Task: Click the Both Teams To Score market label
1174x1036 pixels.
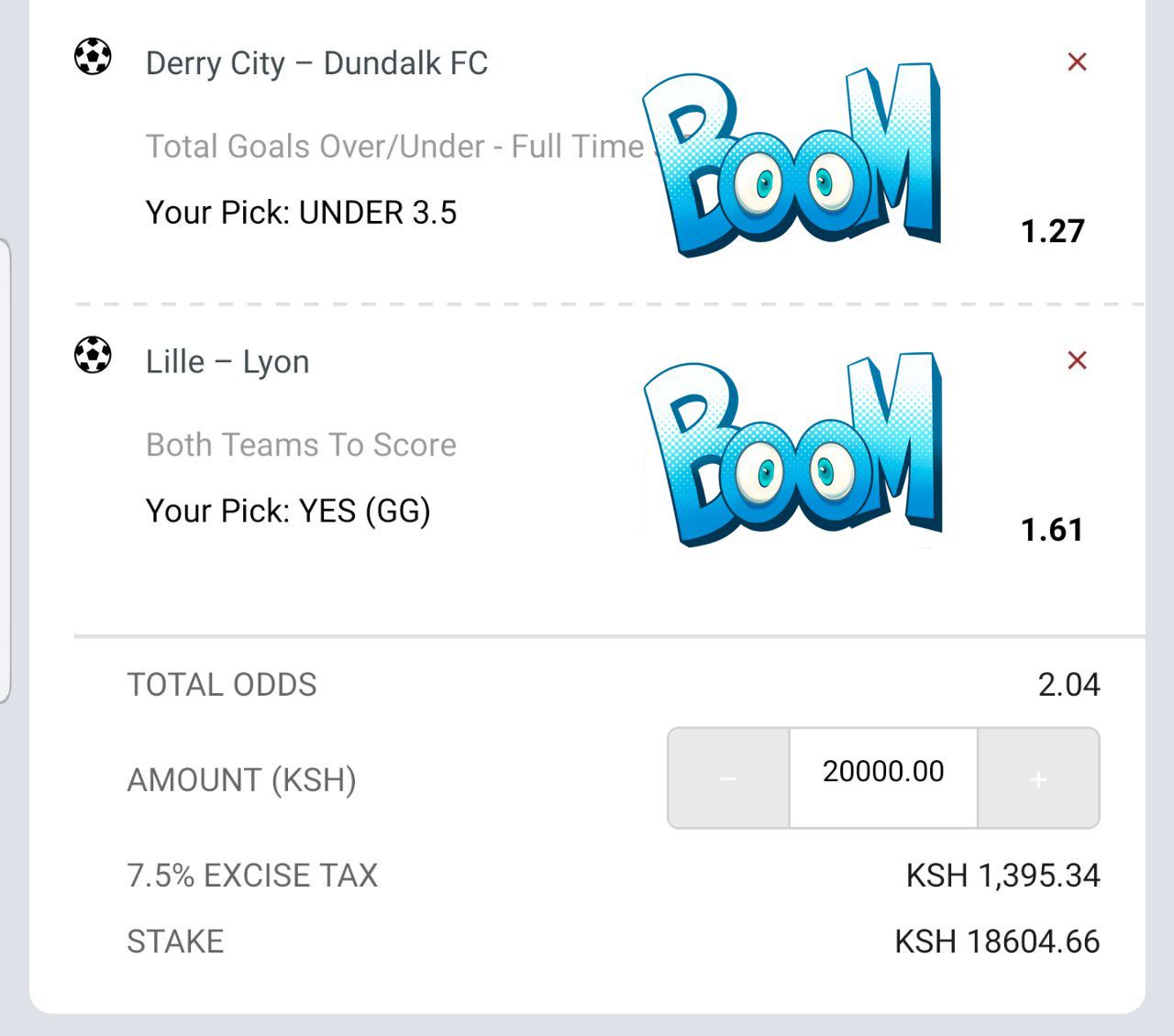Action: pos(301,445)
